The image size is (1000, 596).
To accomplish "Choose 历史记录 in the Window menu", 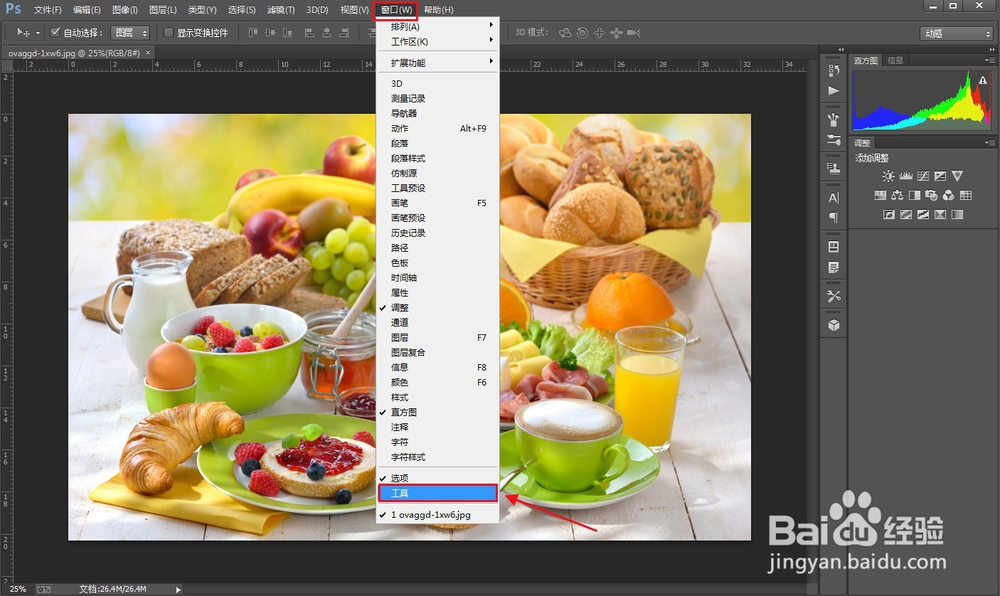I will tap(437, 233).
